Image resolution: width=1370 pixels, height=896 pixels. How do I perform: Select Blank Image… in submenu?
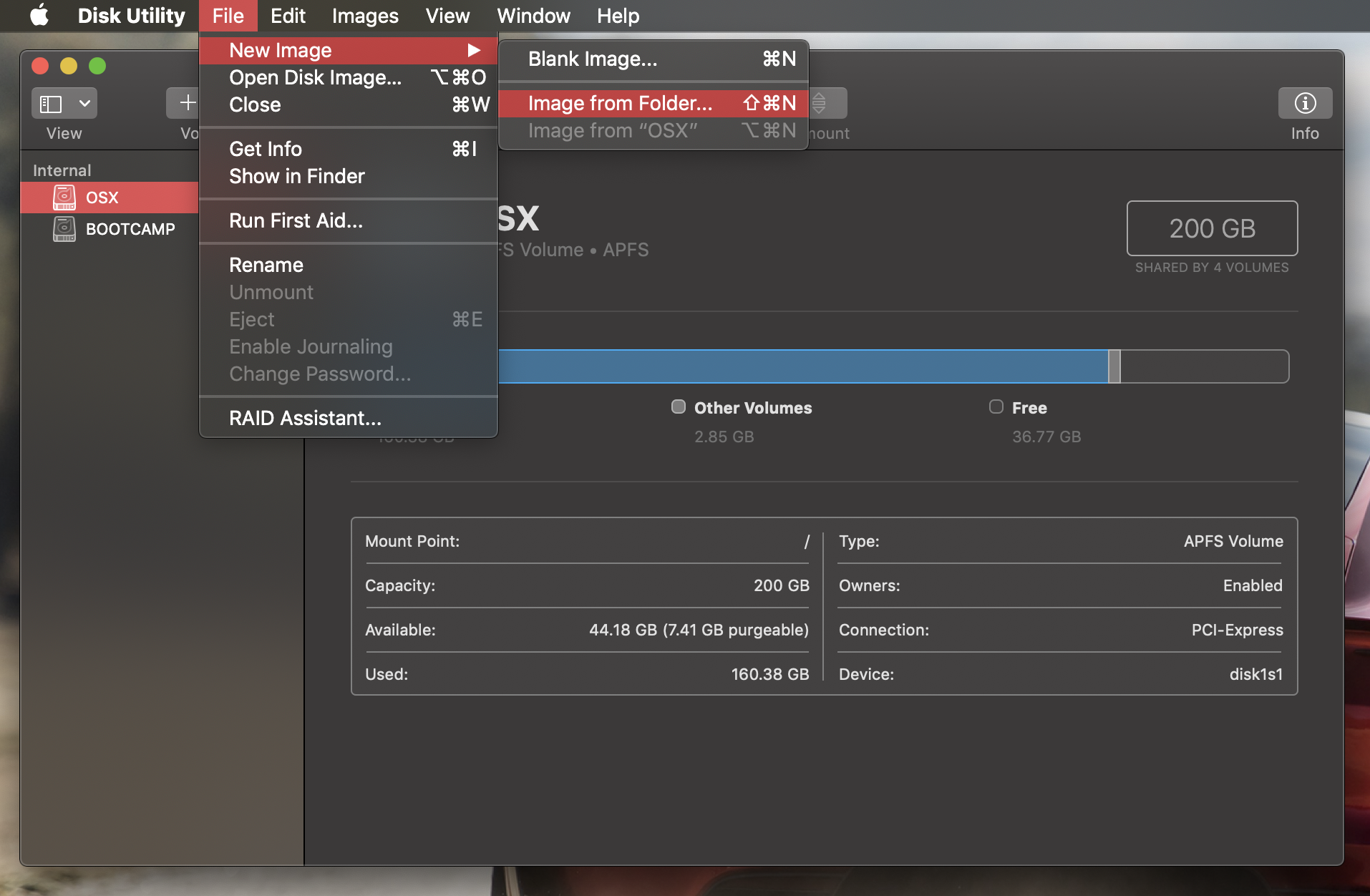(653, 59)
